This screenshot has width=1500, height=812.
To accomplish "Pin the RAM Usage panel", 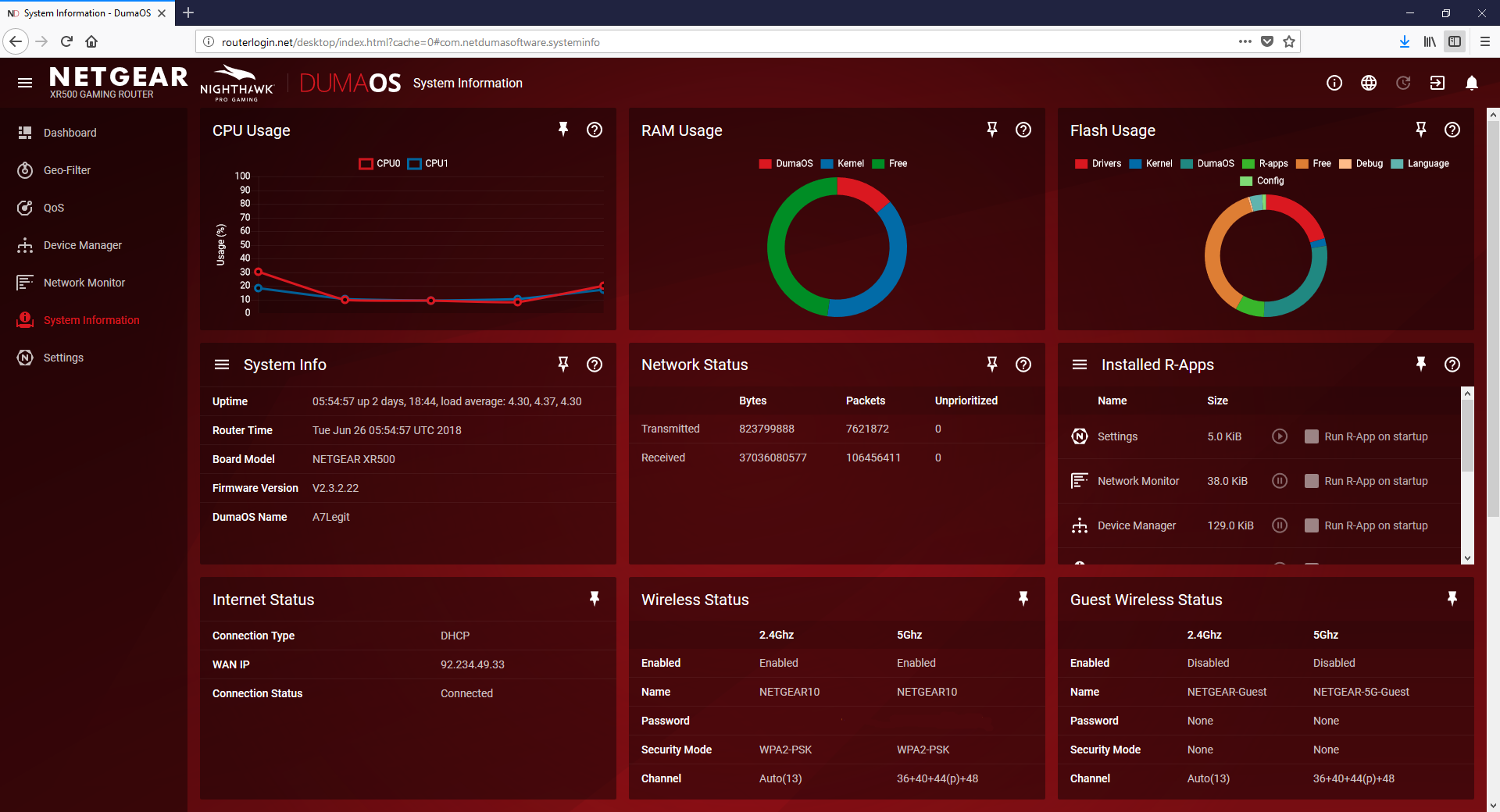I will [992, 130].
